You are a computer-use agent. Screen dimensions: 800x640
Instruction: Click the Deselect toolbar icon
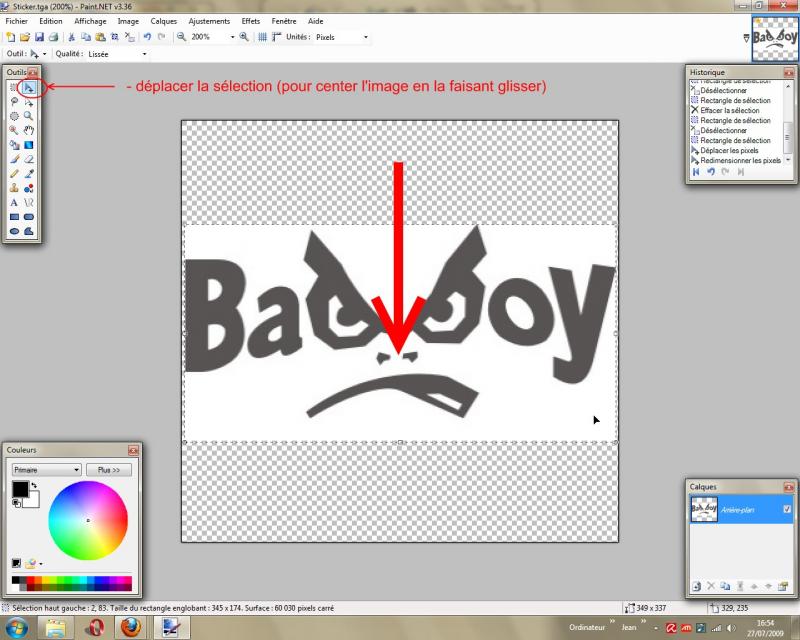pos(130,37)
